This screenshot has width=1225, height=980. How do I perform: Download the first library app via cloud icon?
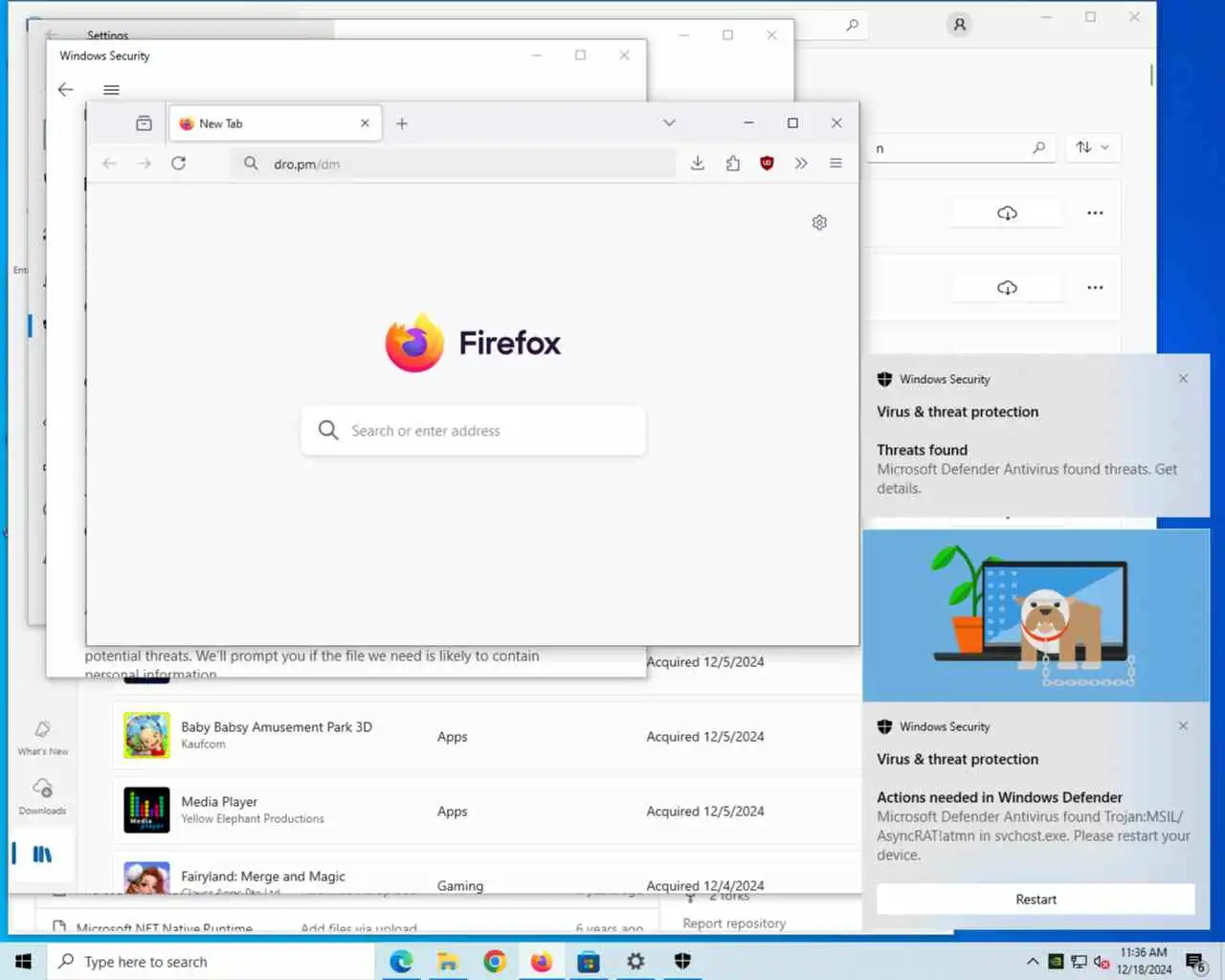point(1007,212)
